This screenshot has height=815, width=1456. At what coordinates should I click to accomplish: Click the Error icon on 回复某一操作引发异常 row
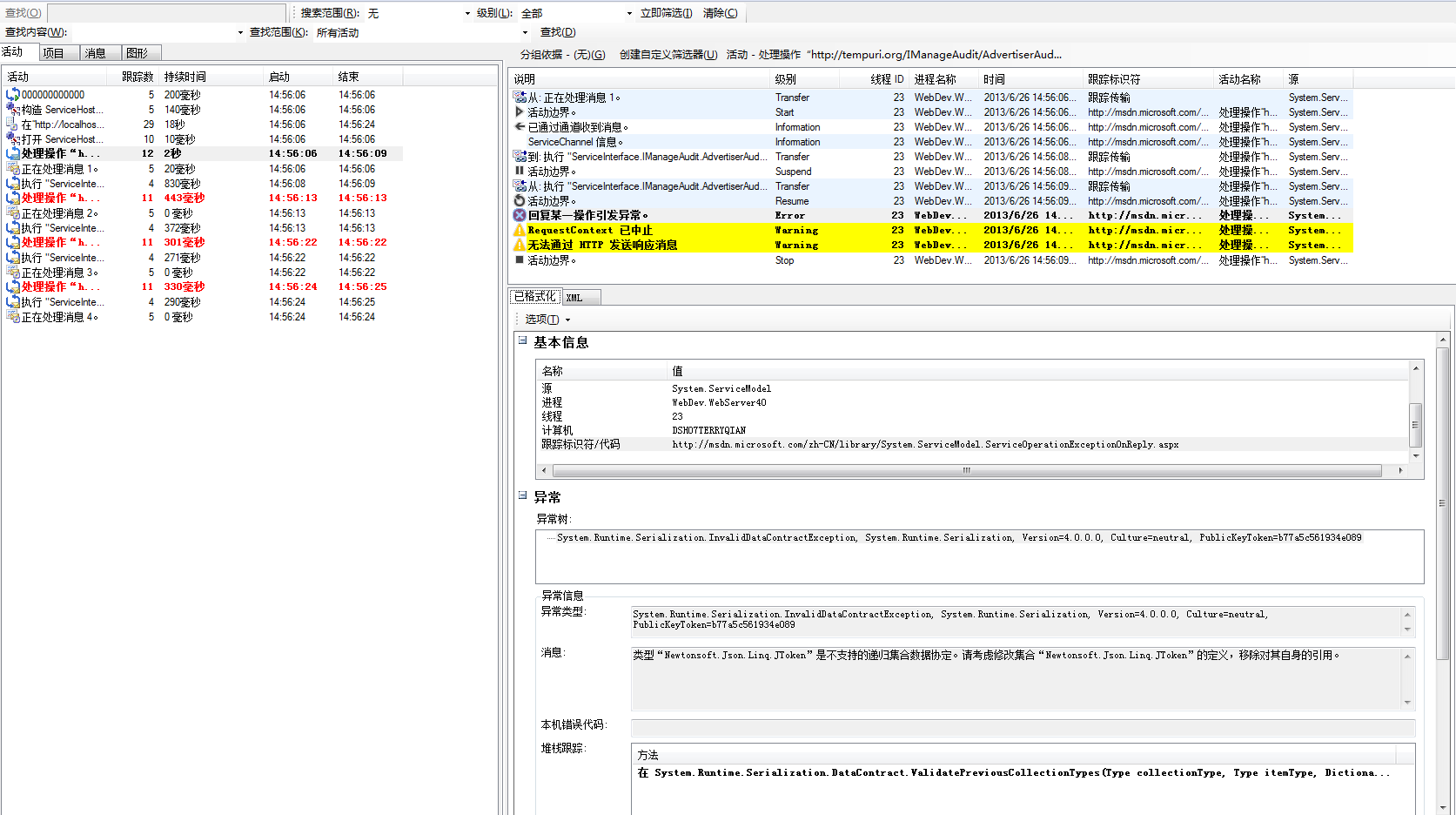519,215
